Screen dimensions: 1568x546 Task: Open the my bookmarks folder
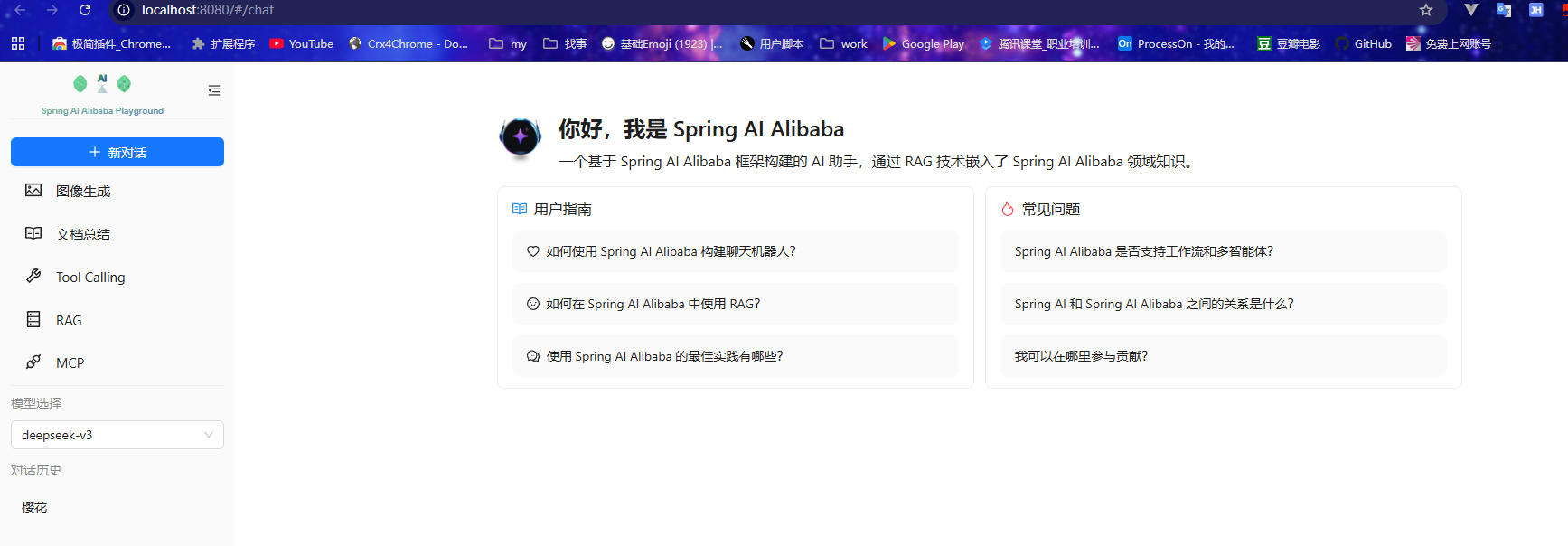click(x=508, y=43)
